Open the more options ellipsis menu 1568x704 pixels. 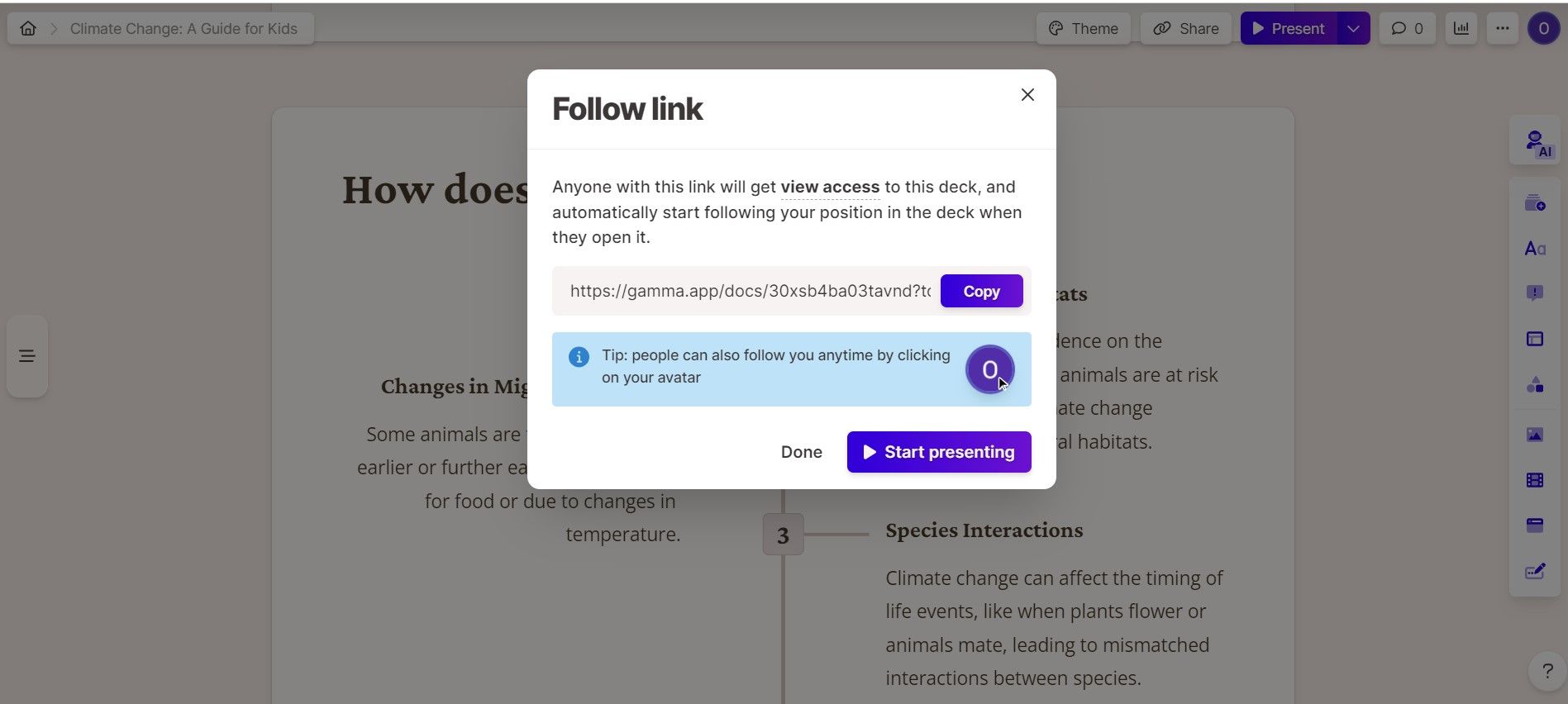[x=1504, y=28]
